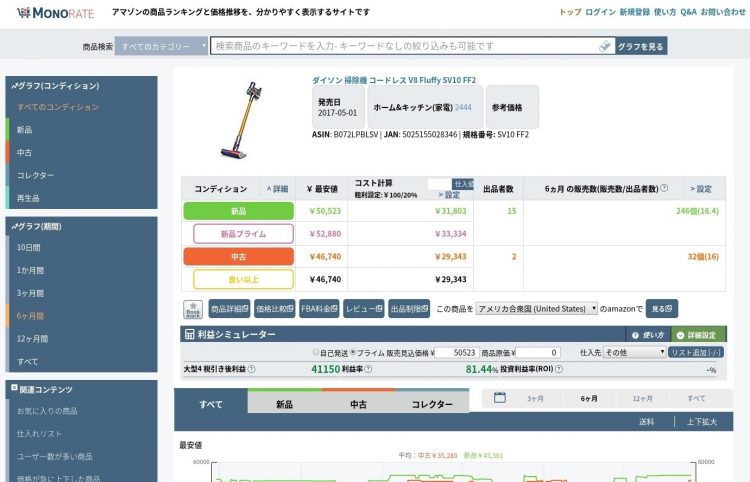Click the 商品原価 input field
This screenshot has height=482, width=750.
(538, 353)
